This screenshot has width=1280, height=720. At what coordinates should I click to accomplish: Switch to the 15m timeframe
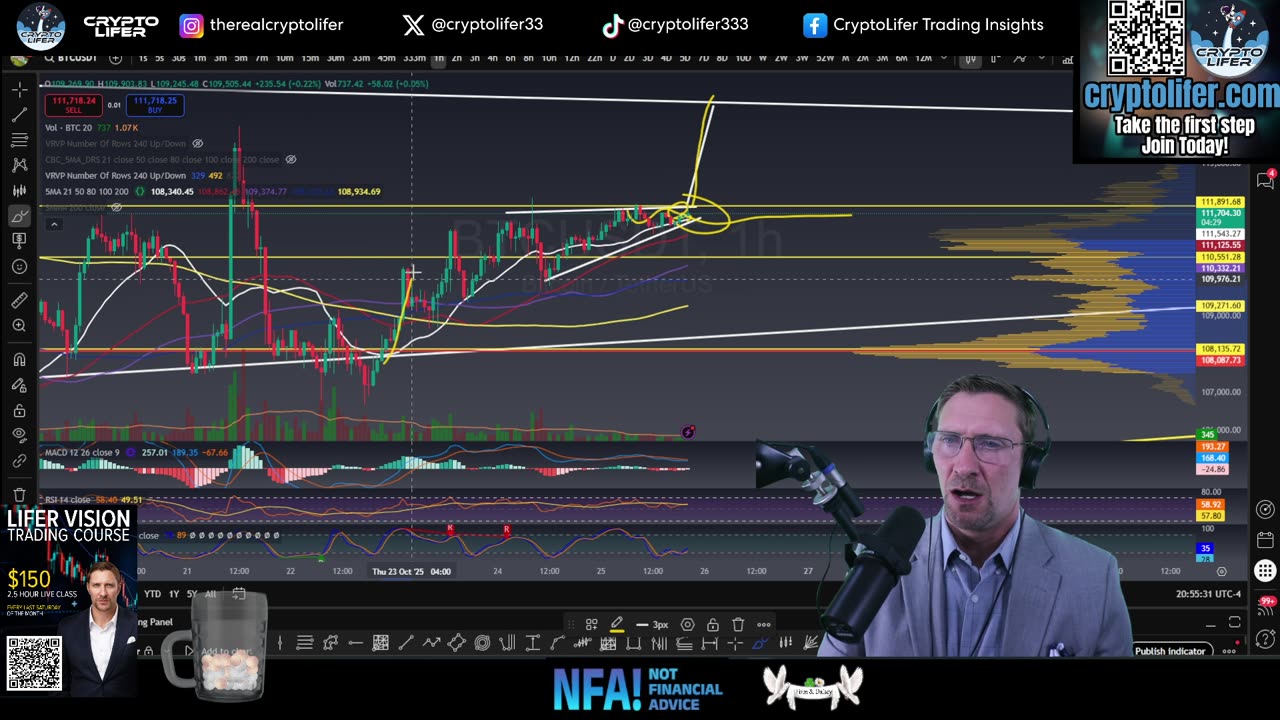pyautogui.click(x=310, y=59)
